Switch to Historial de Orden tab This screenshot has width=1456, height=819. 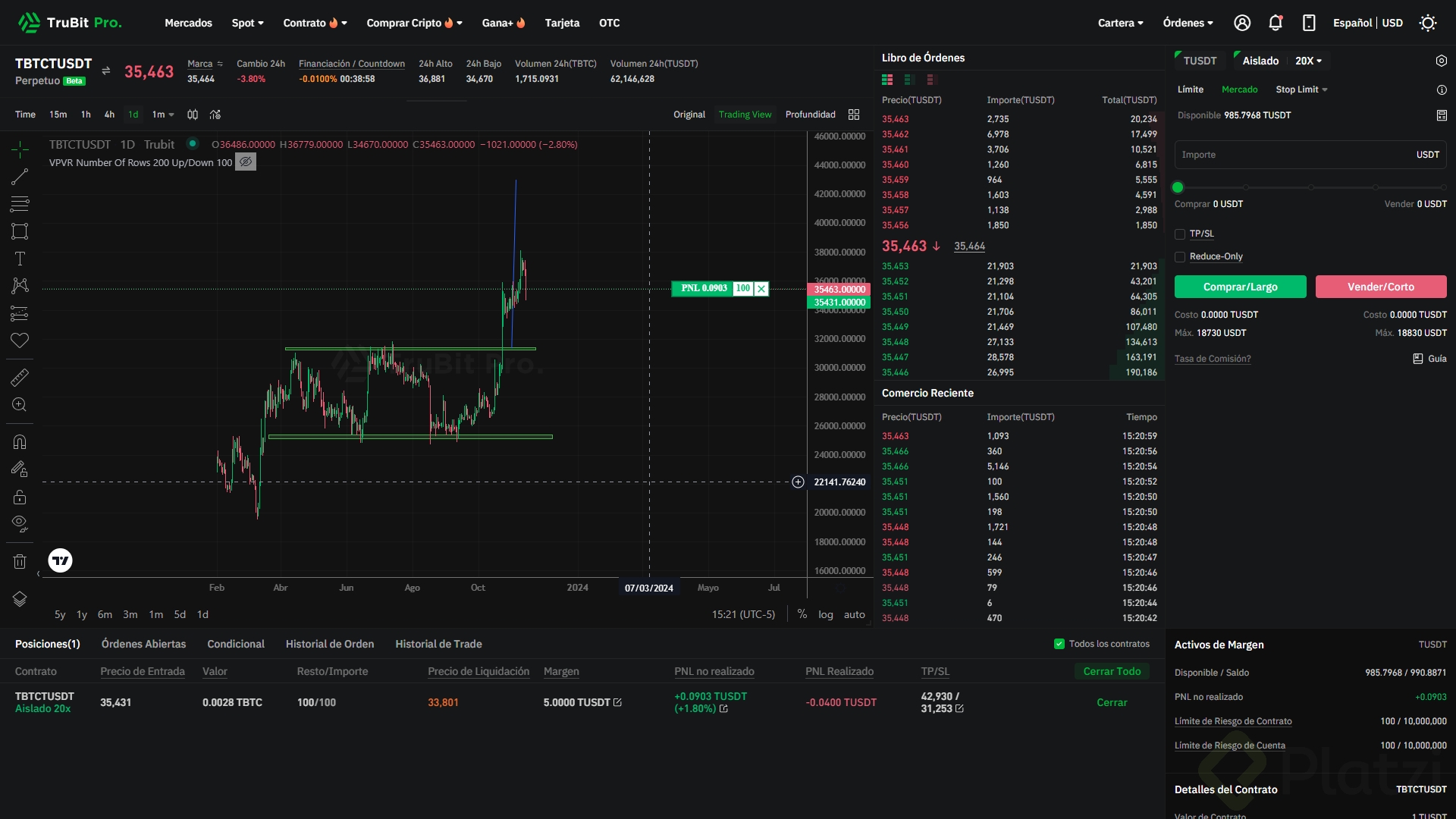(x=330, y=644)
